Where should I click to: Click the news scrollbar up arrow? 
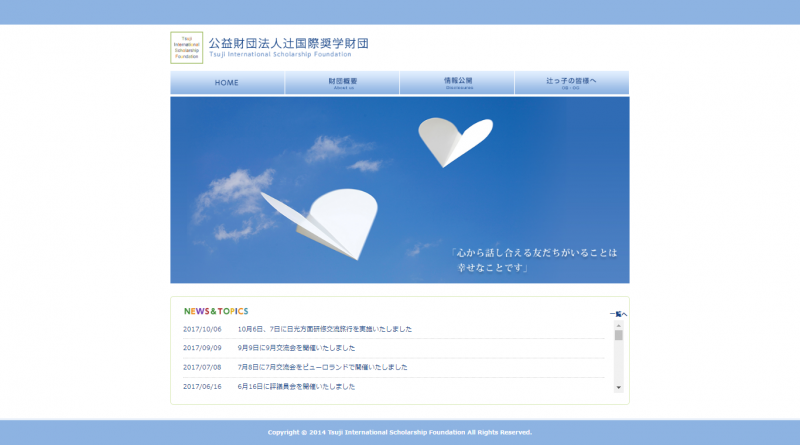(618, 325)
